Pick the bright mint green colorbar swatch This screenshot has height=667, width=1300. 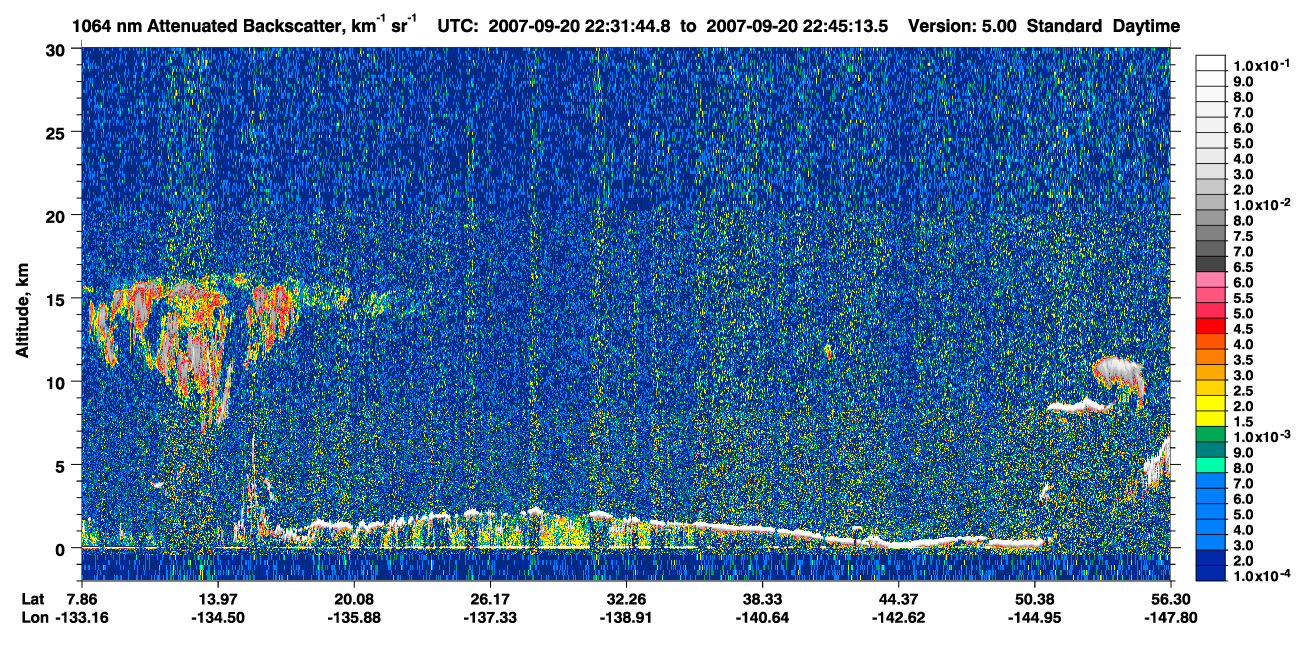point(1211,466)
